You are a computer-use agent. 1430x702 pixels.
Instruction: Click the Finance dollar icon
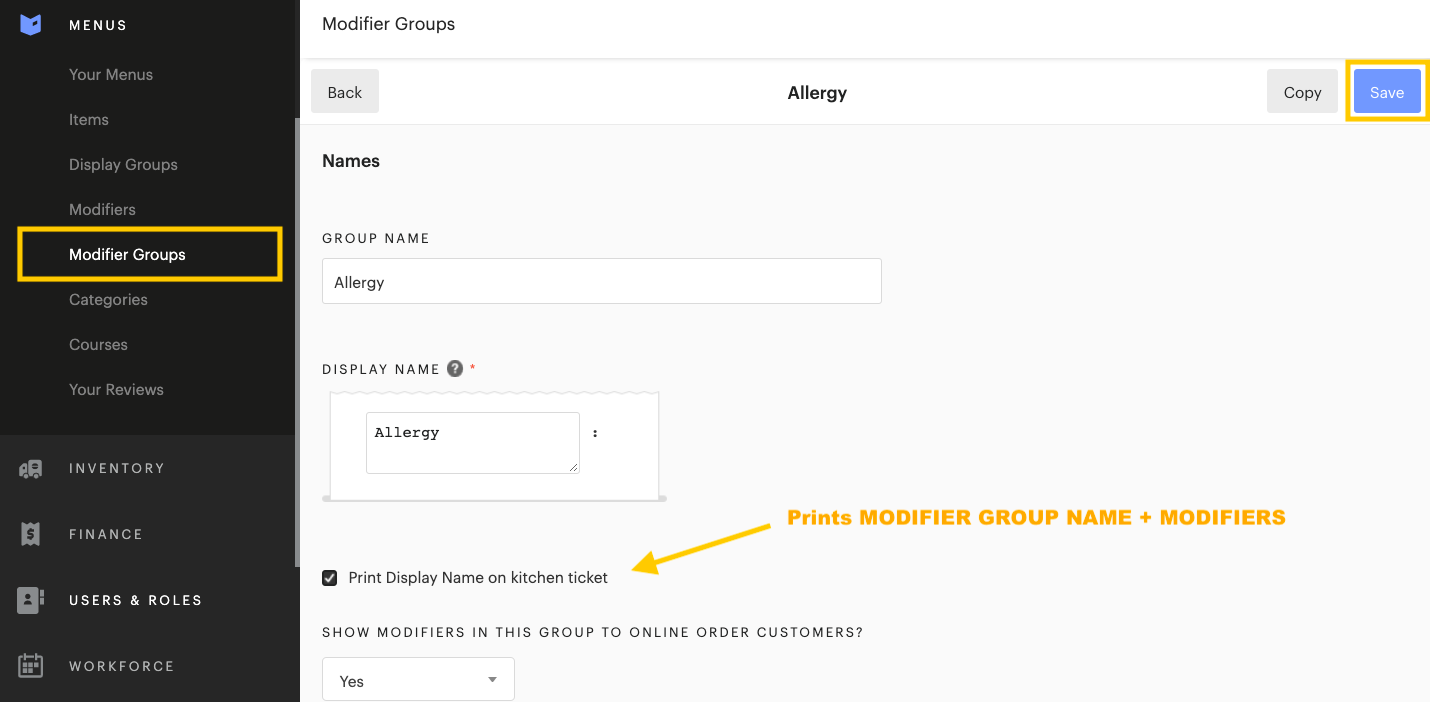tap(30, 533)
